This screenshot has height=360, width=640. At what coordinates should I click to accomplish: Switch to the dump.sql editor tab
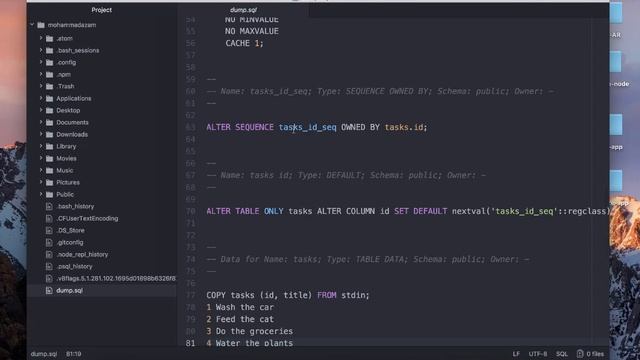(x=243, y=10)
